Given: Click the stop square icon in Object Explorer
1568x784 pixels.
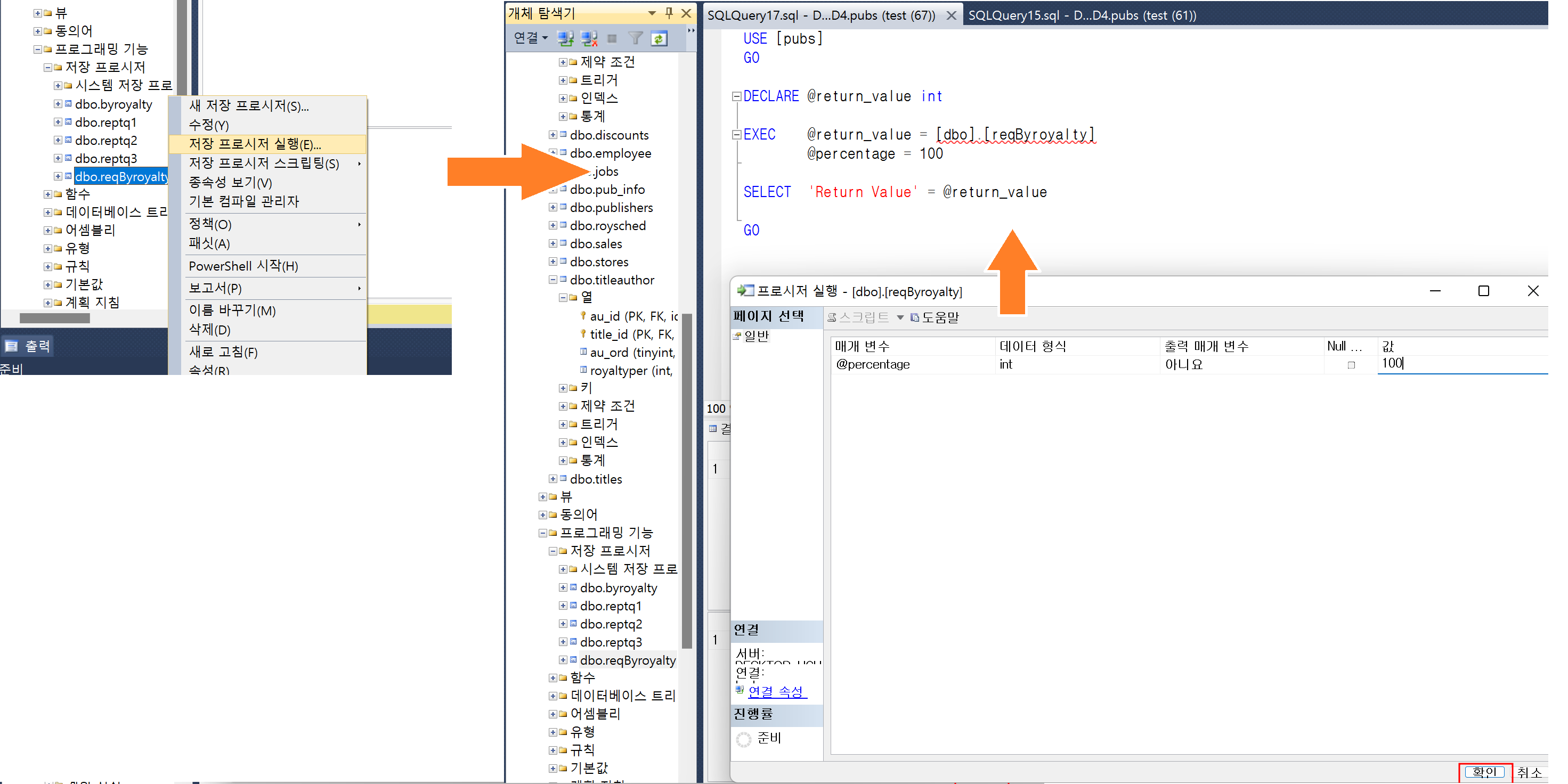Looking at the screenshot, I should (612, 38).
